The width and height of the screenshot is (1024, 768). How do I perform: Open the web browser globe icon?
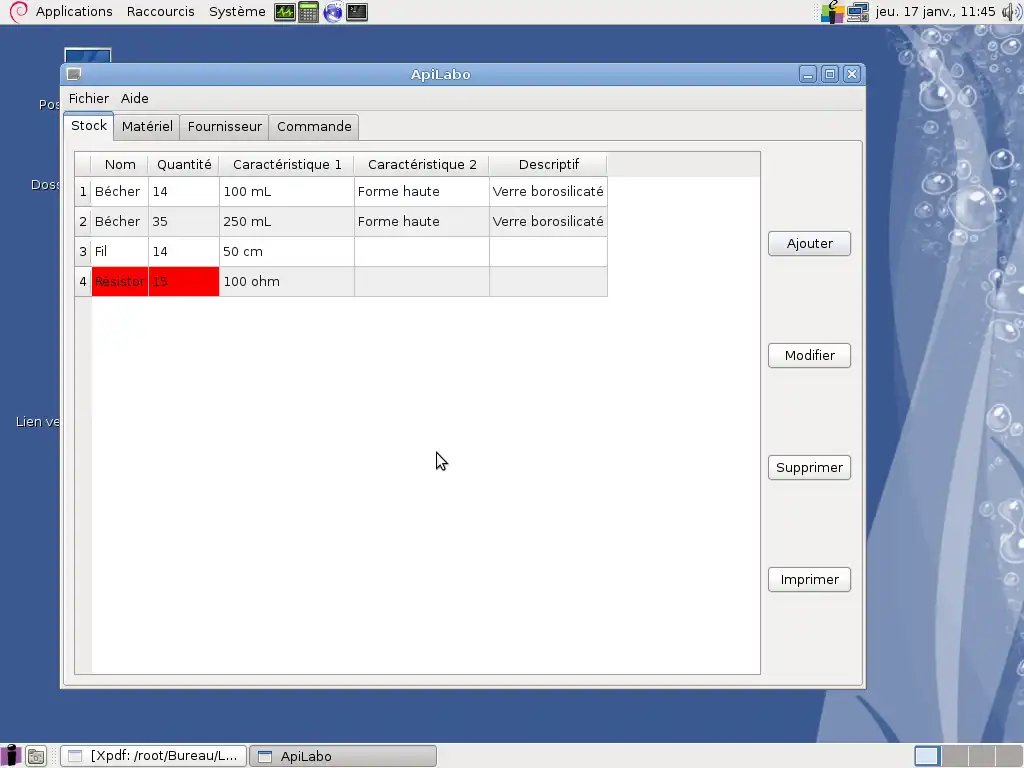(332, 12)
